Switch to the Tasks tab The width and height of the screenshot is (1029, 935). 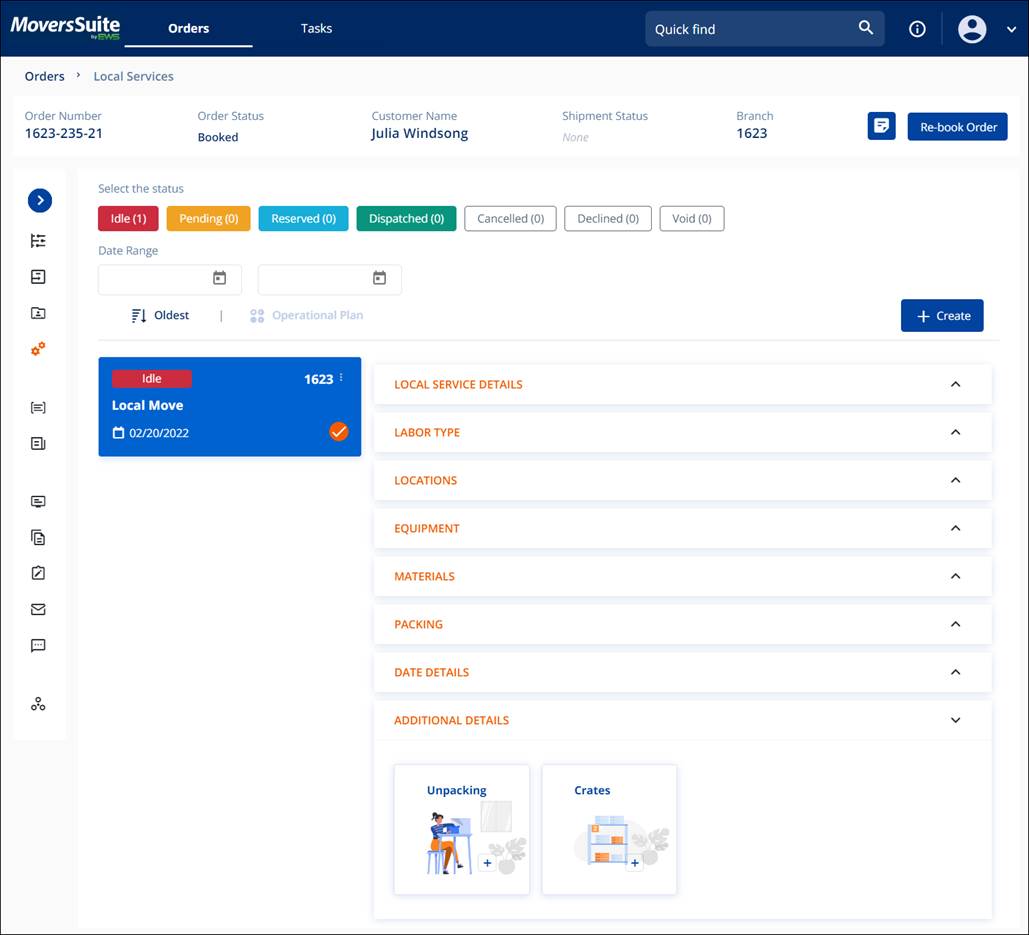pyautogui.click(x=316, y=28)
